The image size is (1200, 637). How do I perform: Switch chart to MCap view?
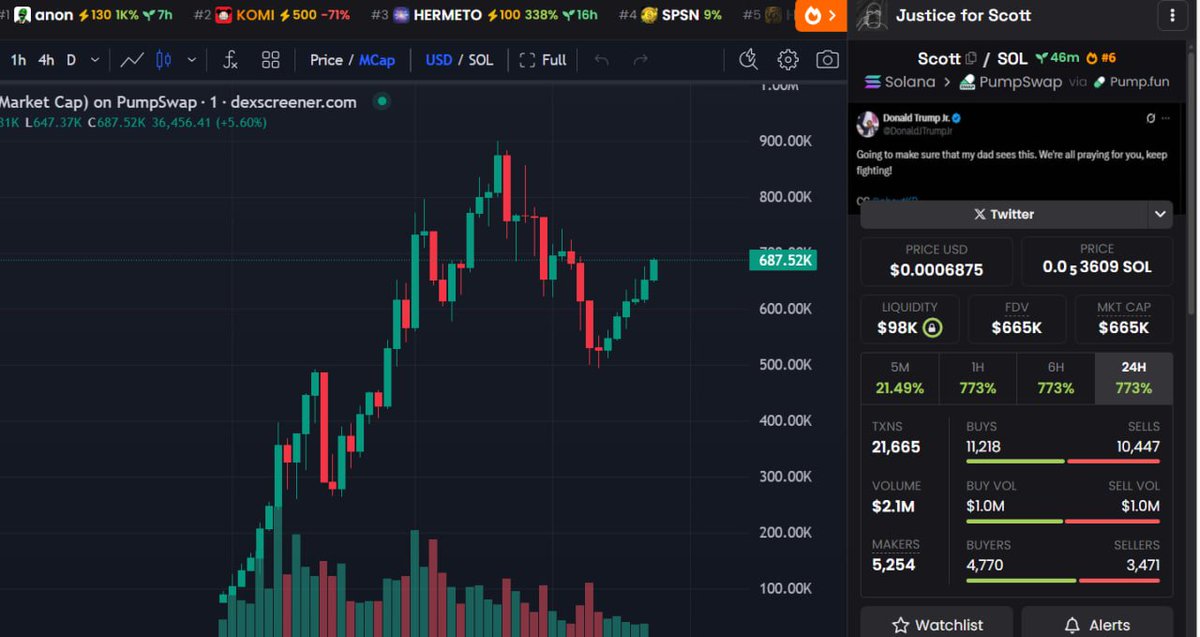click(377, 60)
